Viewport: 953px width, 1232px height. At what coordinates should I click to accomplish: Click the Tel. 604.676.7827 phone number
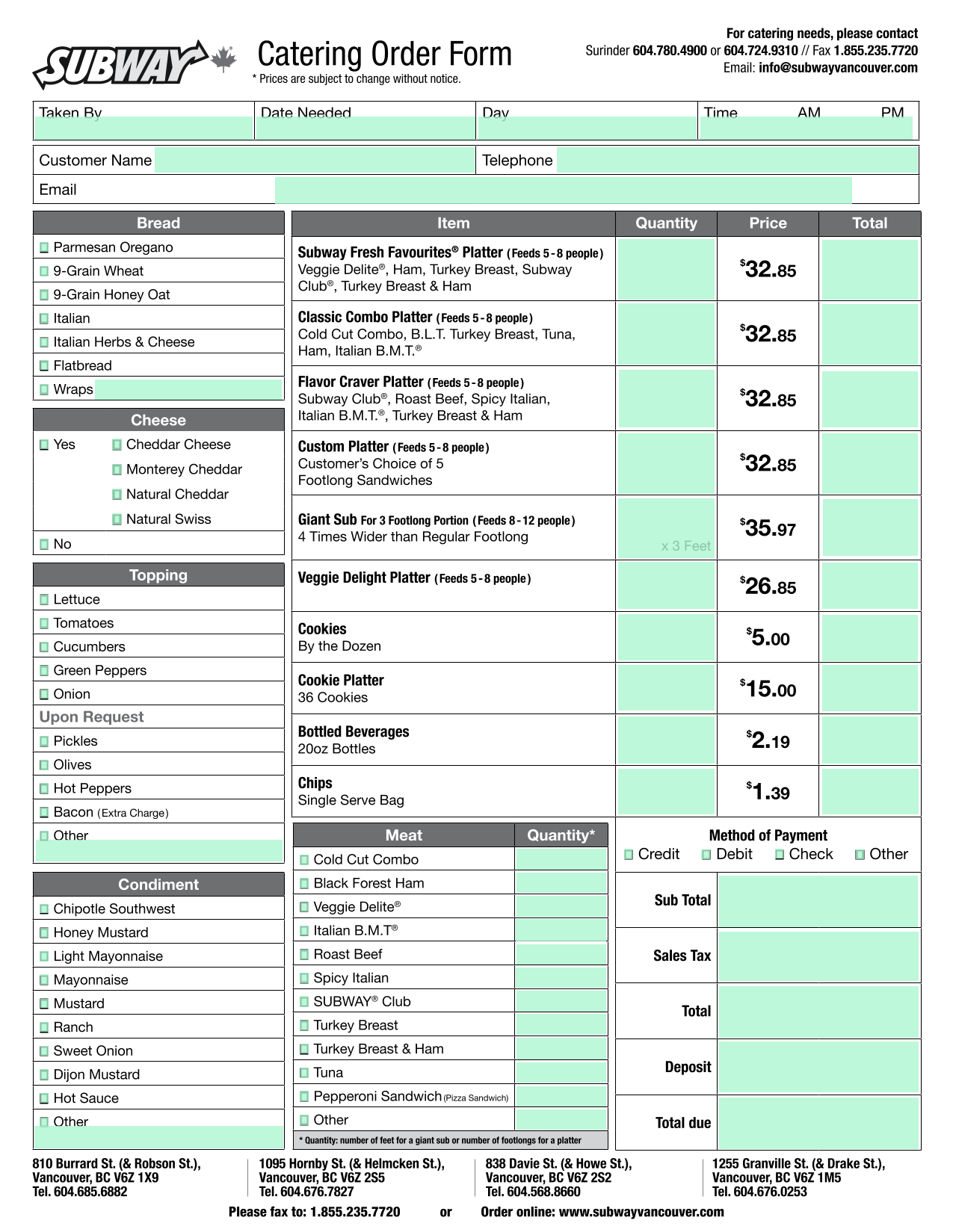pos(306,1192)
